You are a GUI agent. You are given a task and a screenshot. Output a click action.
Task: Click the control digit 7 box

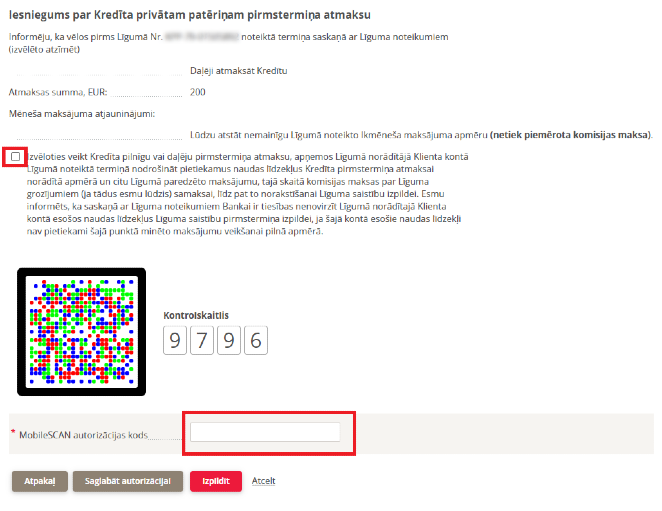pyautogui.click(x=202, y=340)
